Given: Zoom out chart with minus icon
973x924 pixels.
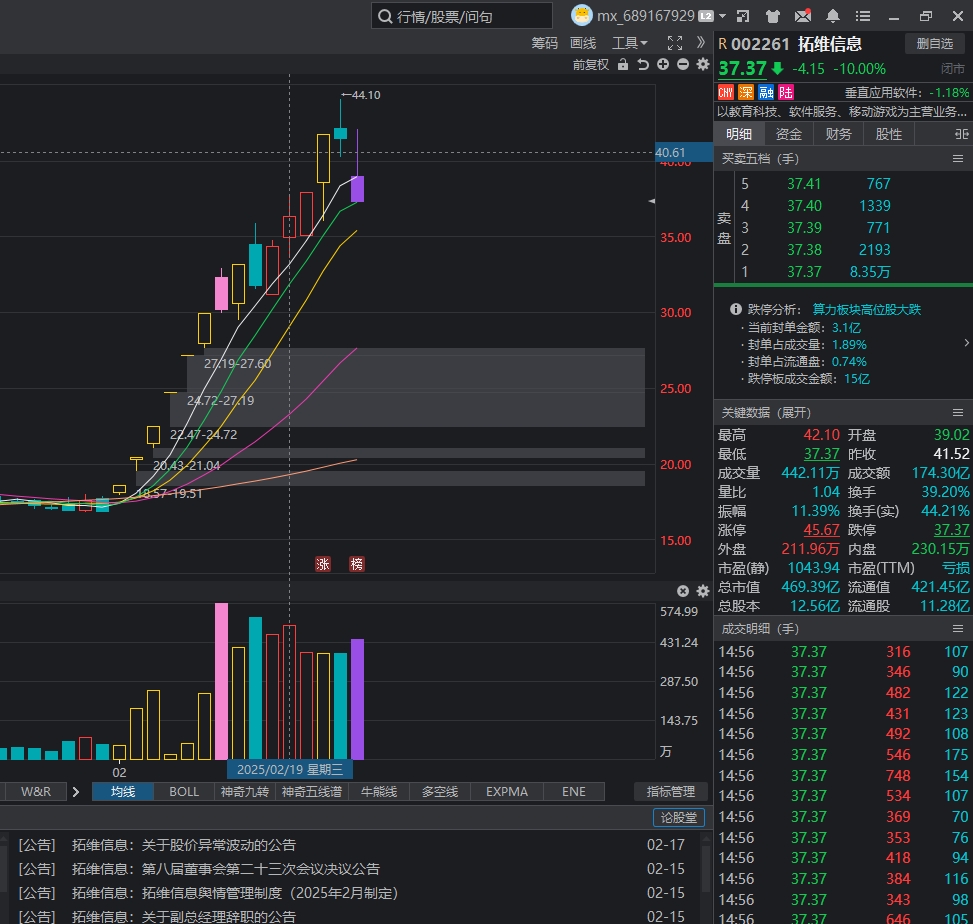Looking at the screenshot, I should coord(683,65).
